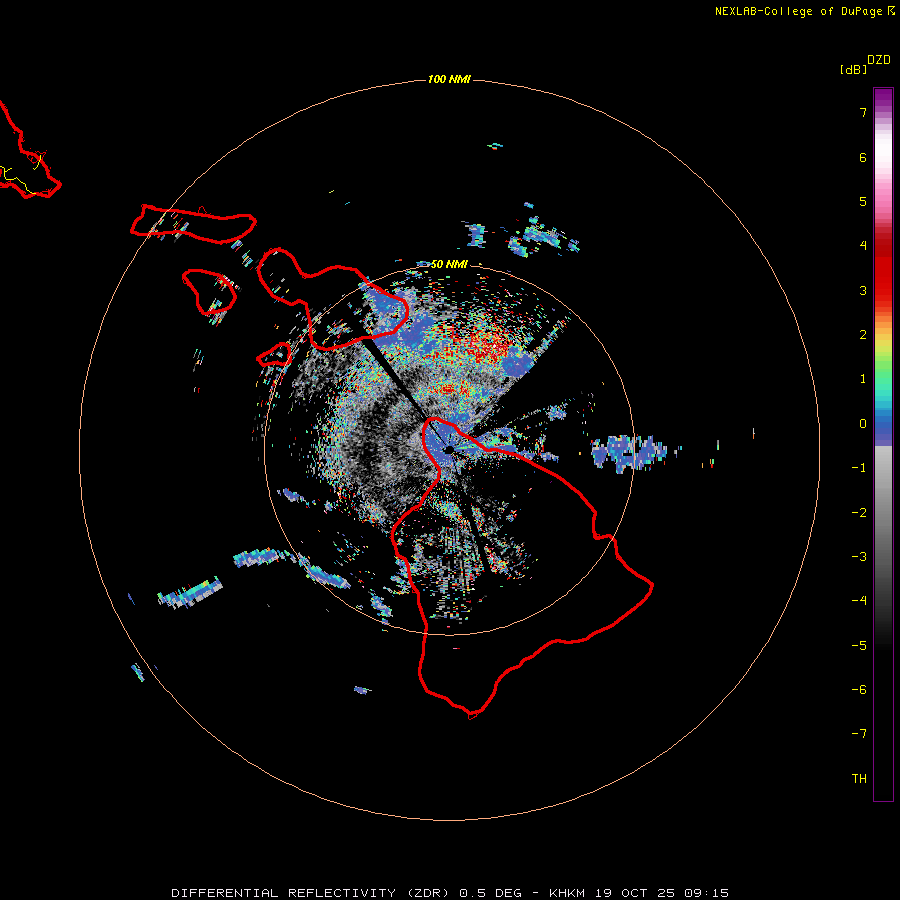Image resolution: width=900 pixels, height=900 pixels.
Task: Click the DZD legend title
Action: (x=879, y=60)
